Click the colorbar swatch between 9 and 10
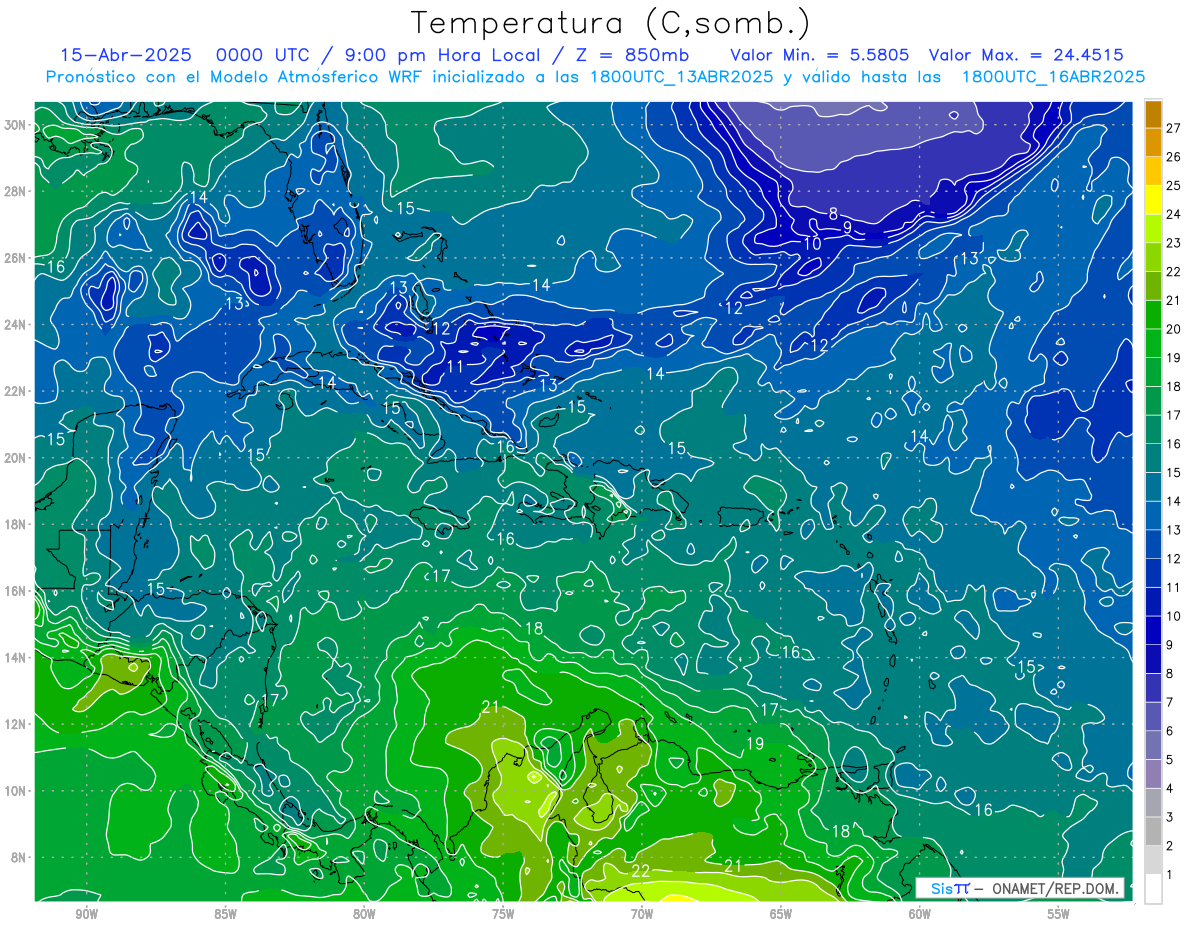 [x=1153, y=630]
